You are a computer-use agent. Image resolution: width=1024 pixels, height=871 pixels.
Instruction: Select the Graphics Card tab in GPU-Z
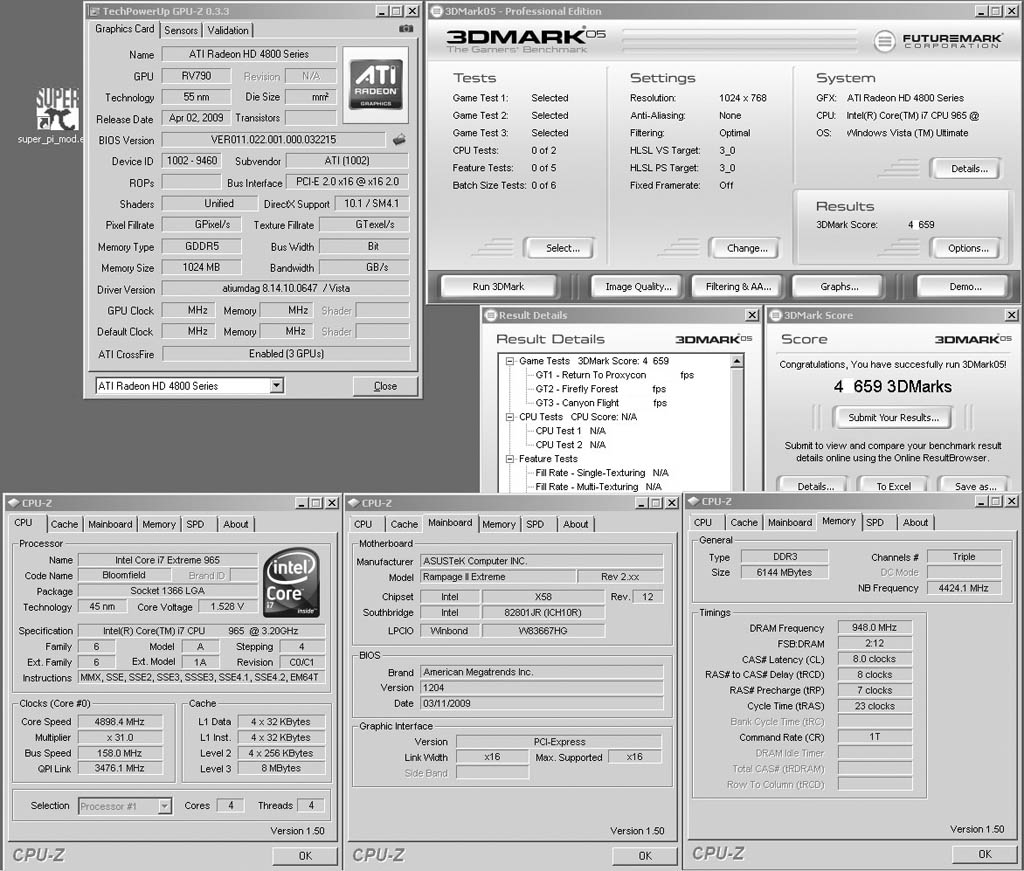[124, 29]
